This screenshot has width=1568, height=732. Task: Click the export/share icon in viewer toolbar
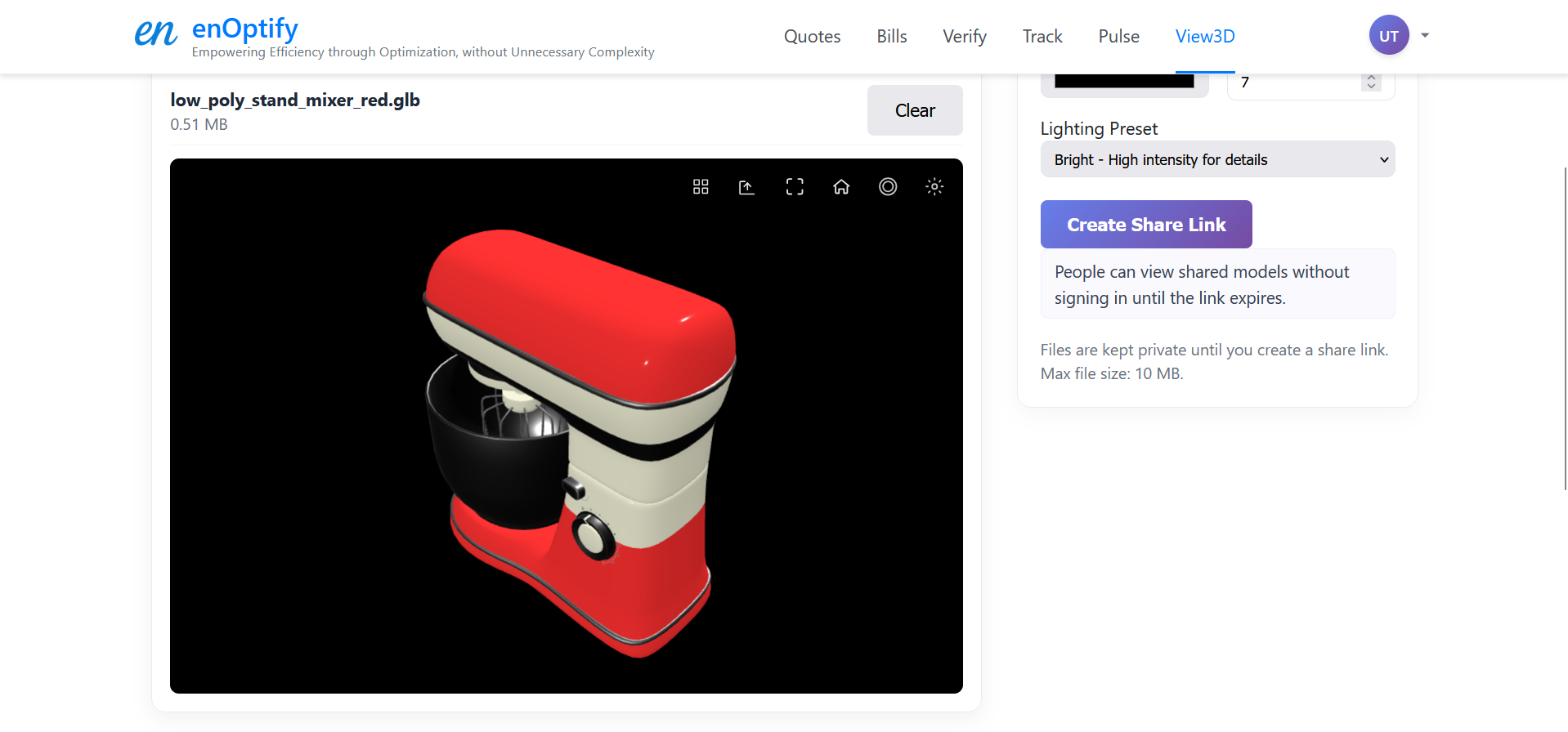tap(746, 187)
